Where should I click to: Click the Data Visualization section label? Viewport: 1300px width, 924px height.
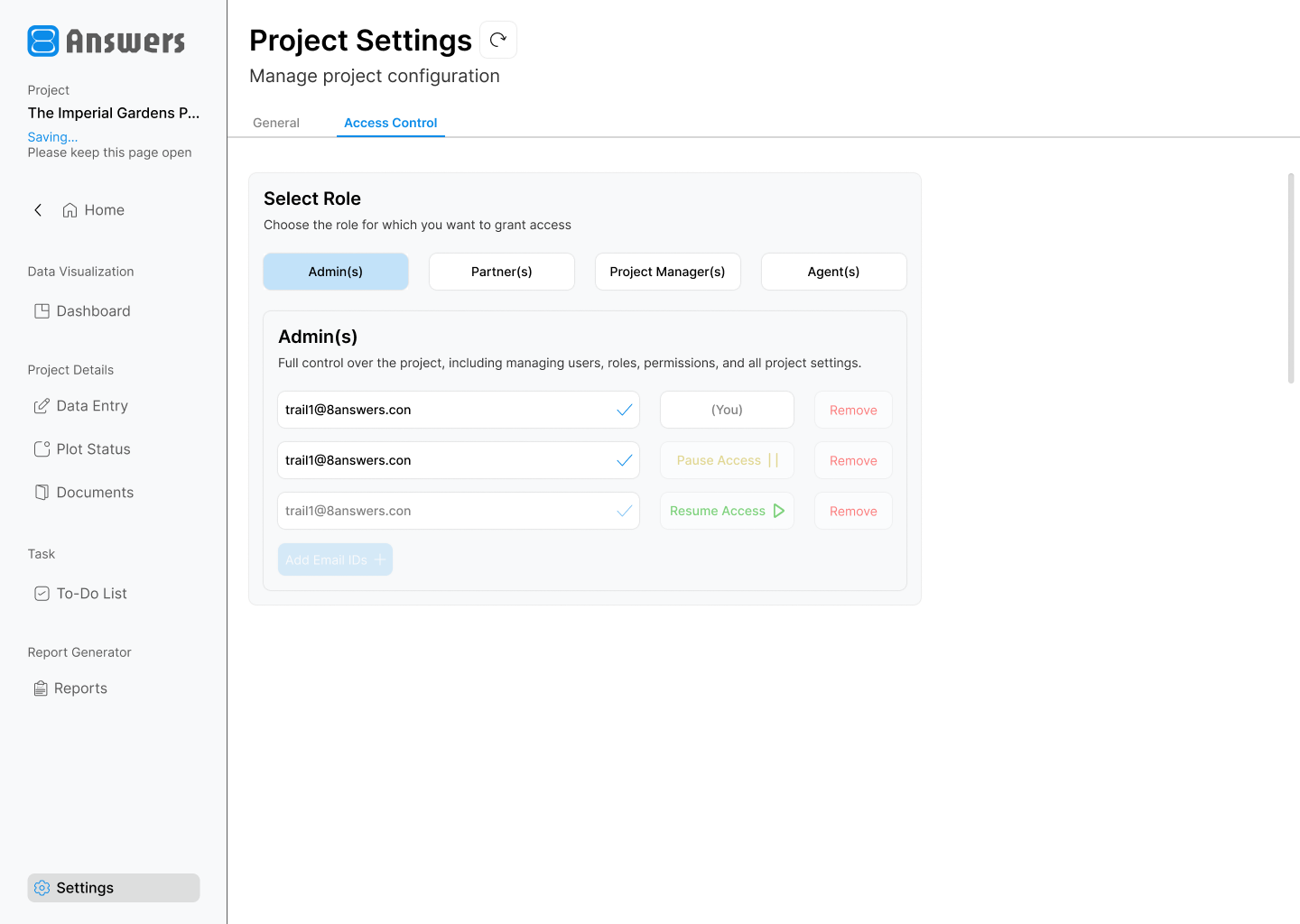click(80, 272)
